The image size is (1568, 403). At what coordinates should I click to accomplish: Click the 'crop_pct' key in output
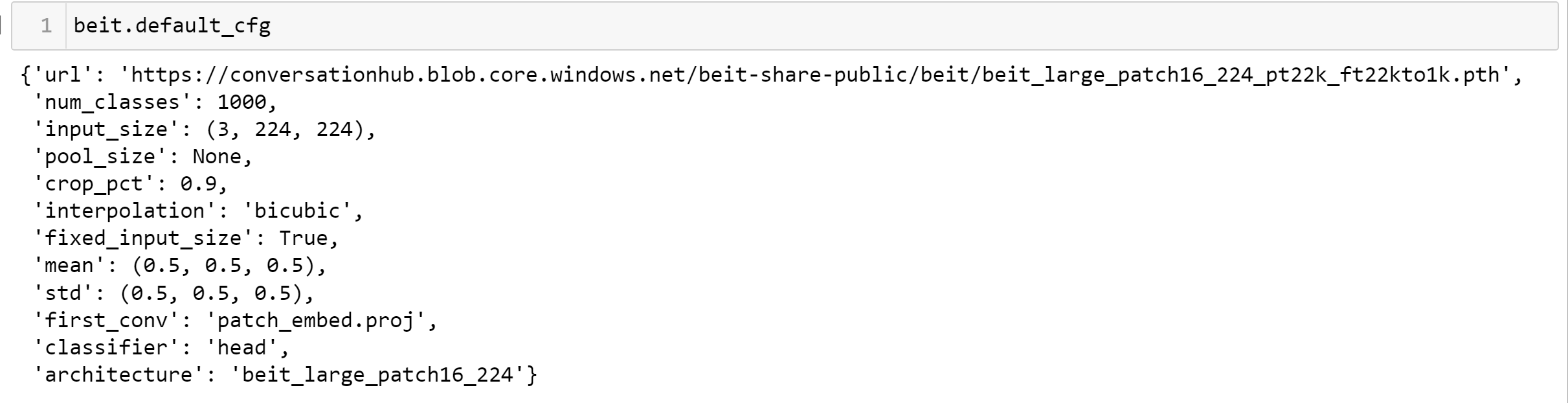(x=94, y=184)
